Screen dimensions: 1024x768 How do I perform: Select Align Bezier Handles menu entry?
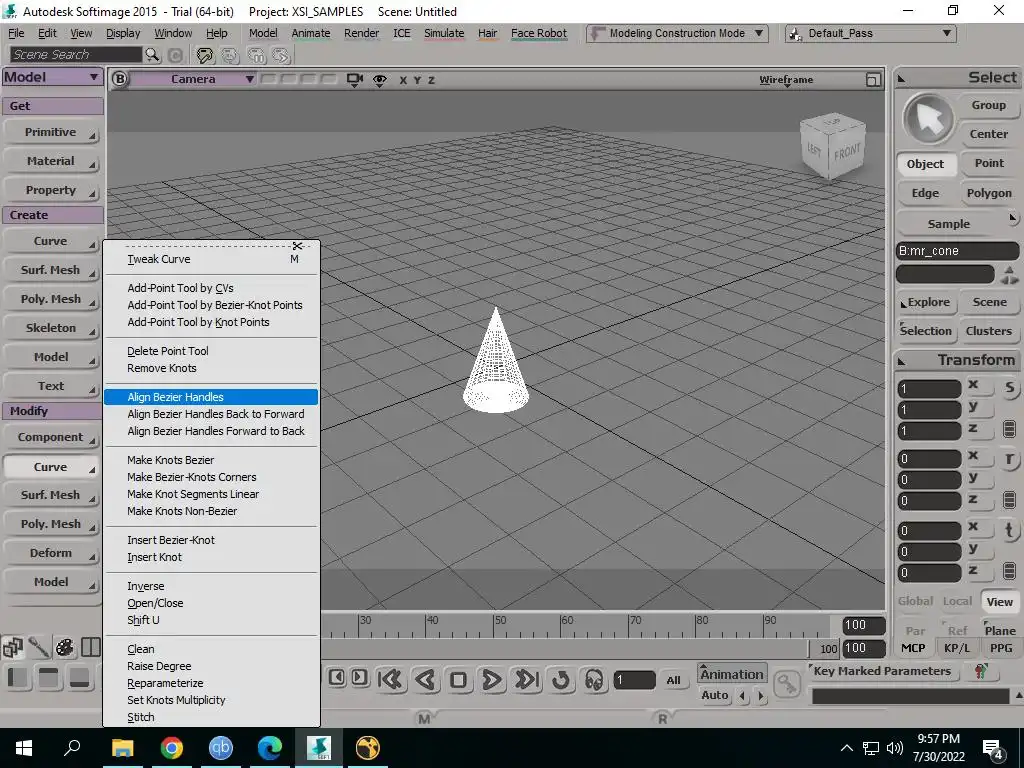click(211, 397)
